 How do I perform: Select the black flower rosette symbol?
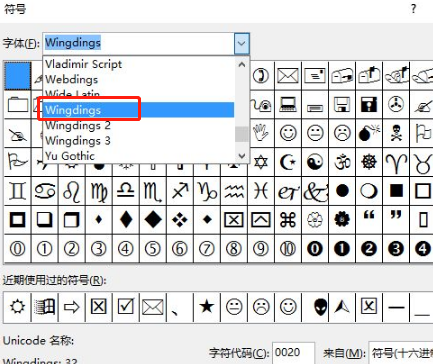[x=342, y=220]
